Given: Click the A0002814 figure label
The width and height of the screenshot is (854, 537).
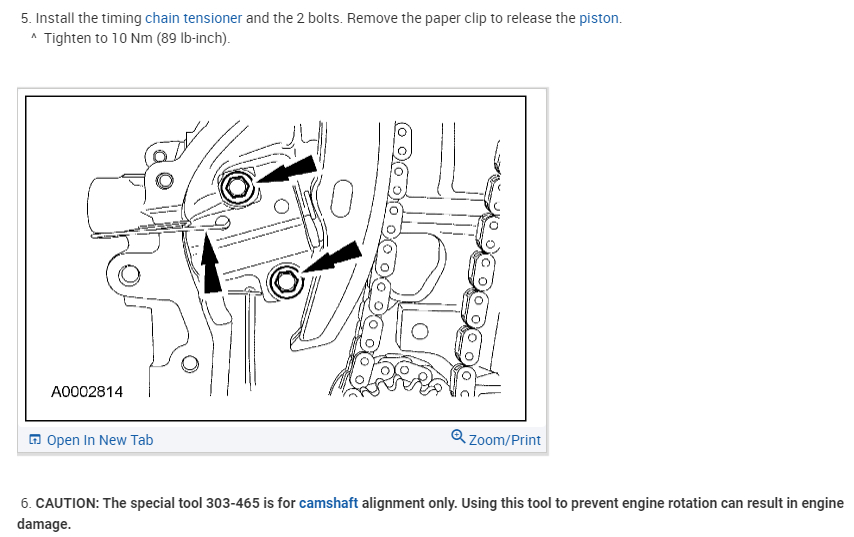Looking at the screenshot, I should click(87, 392).
